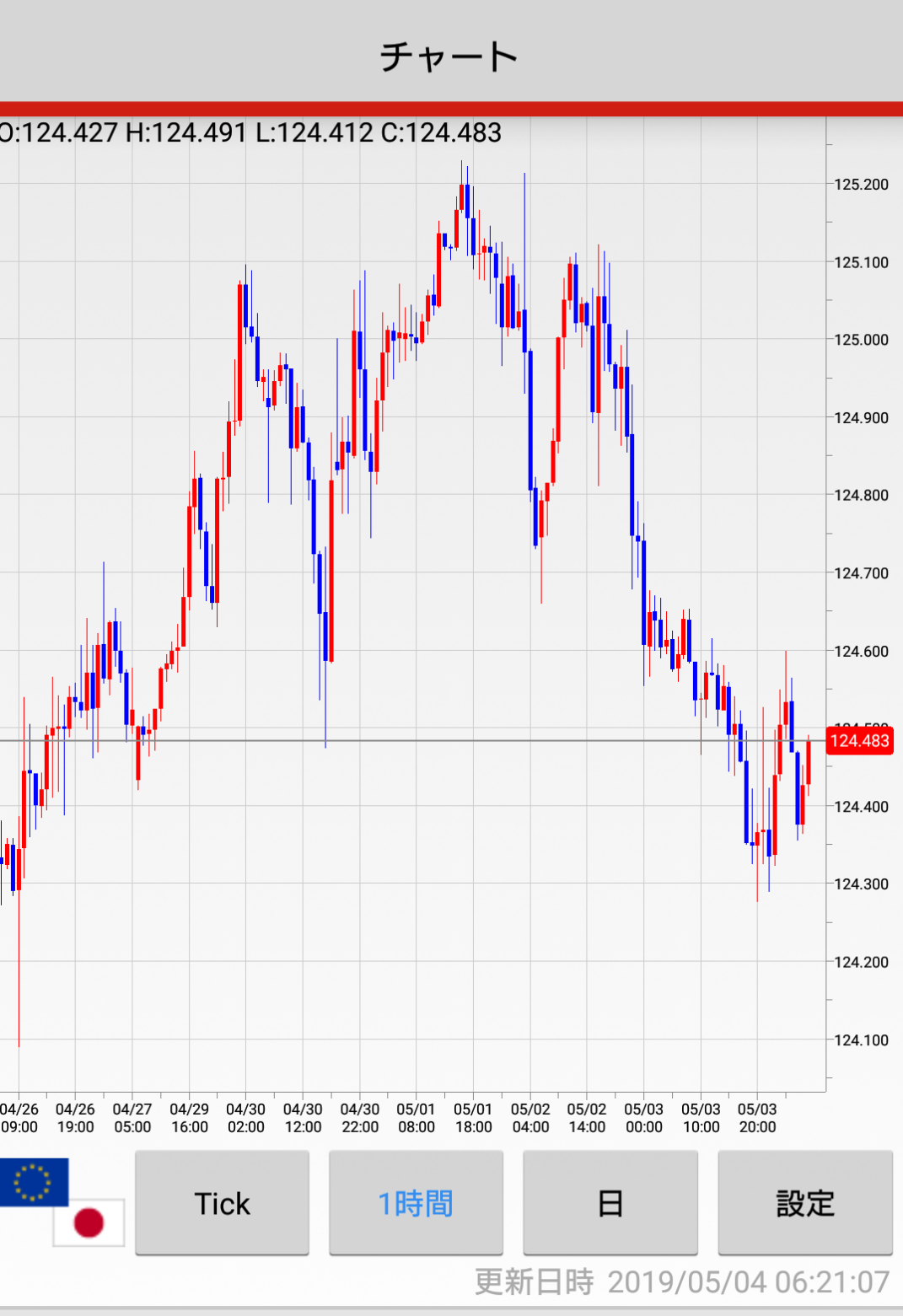
Task: Switch to the Tick chart
Action: (x=222, y=1203)
